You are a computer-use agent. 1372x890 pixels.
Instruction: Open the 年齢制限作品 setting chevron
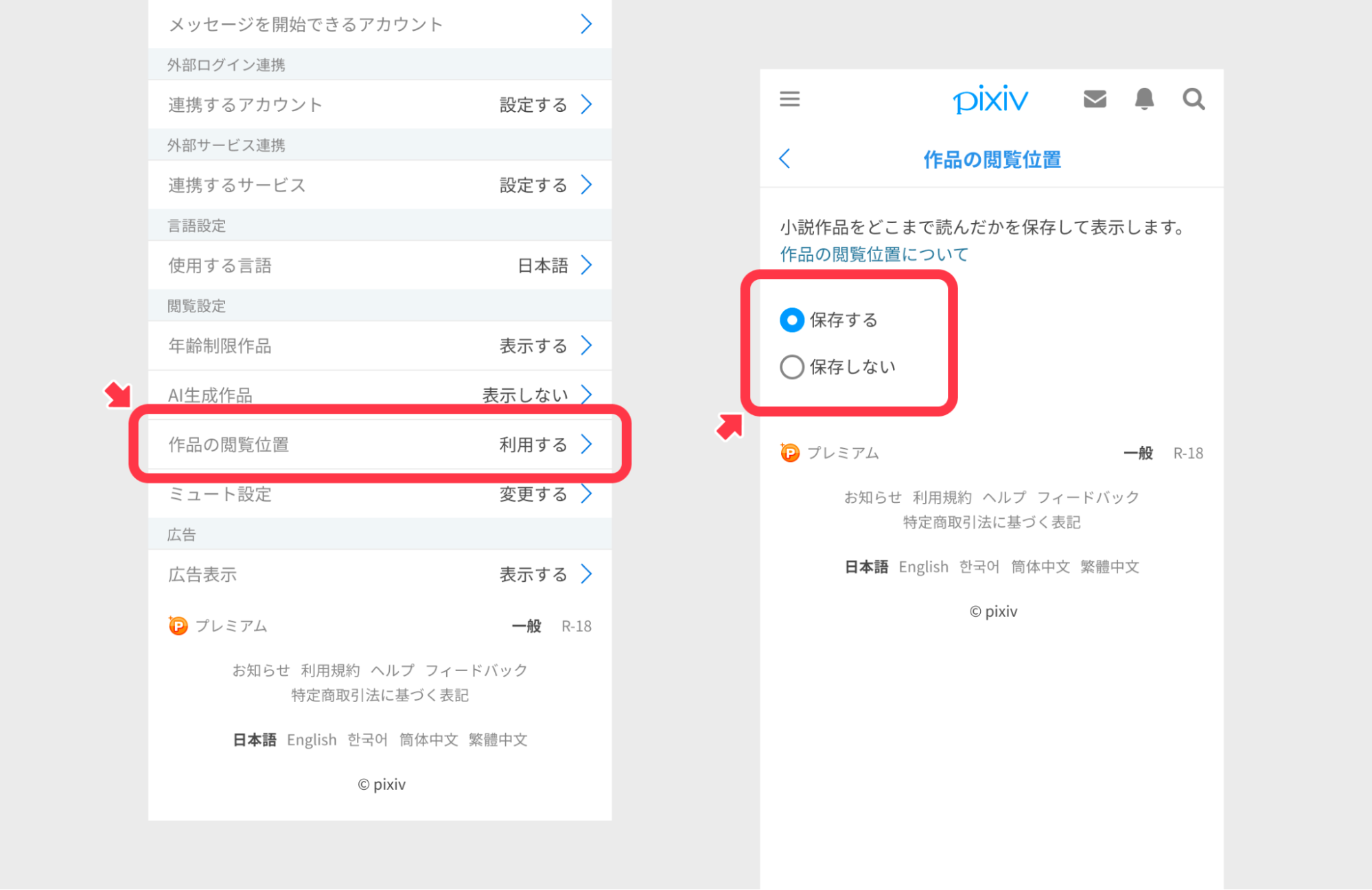pos(586,345)
